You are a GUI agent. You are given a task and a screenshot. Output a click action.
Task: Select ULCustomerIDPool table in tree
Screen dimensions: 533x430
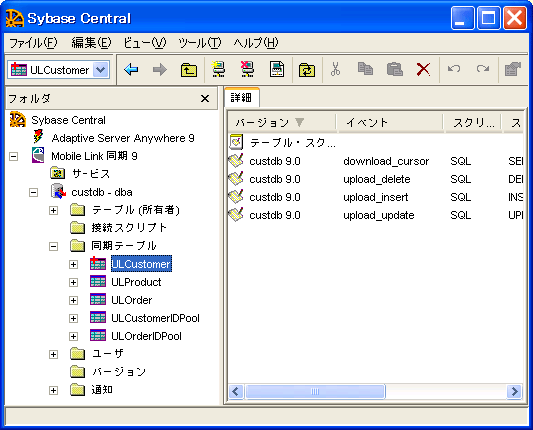point(155,318)
